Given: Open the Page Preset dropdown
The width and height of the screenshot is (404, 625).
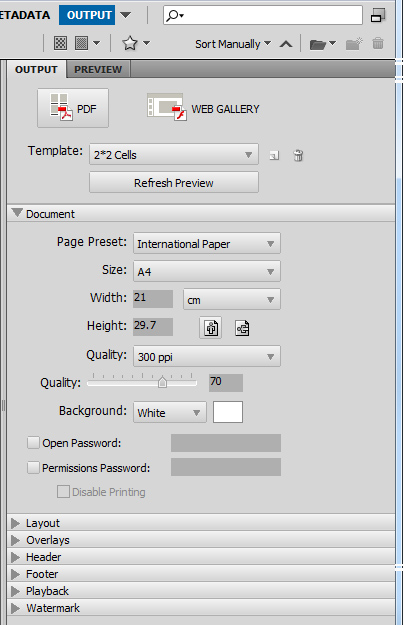Looking at the screenshot, I should tap(207, 243).
